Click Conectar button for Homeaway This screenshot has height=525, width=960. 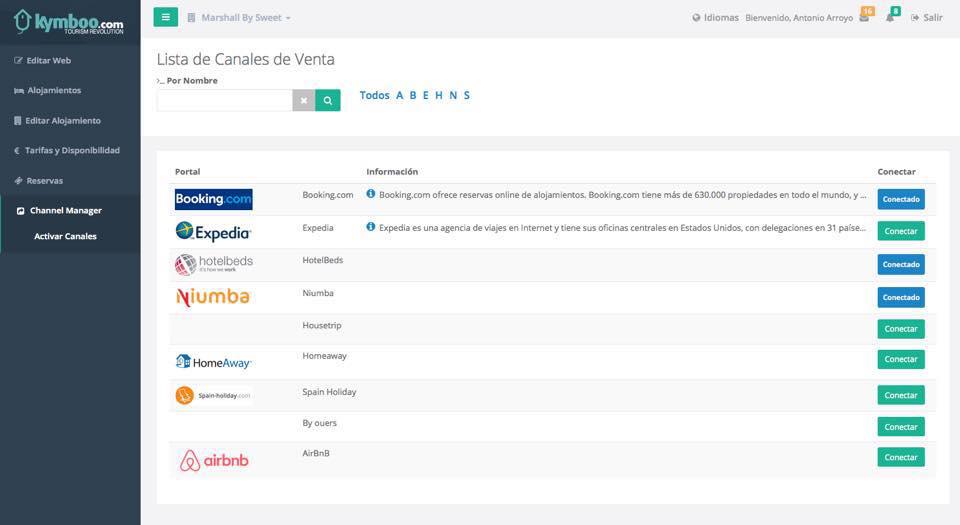click(x=901, y=360)
